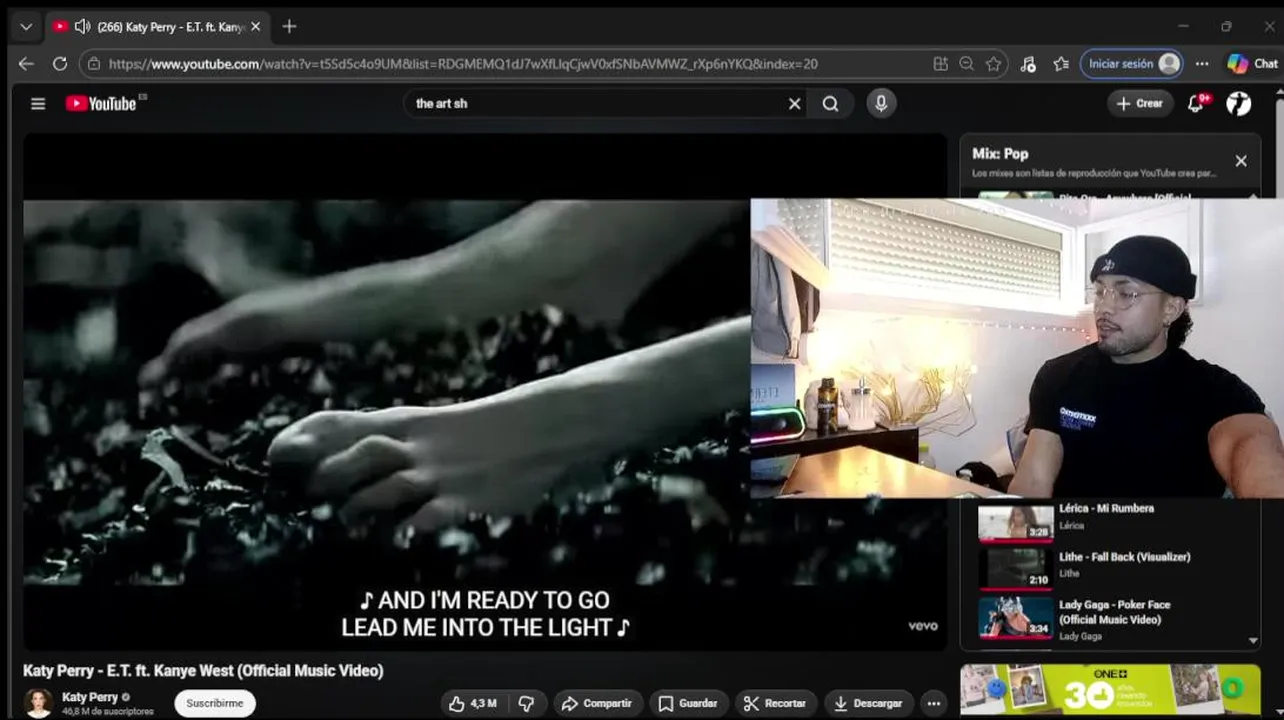Save the video with Guardar
Screen dimensions: 1284x720
tap(688, 703)
